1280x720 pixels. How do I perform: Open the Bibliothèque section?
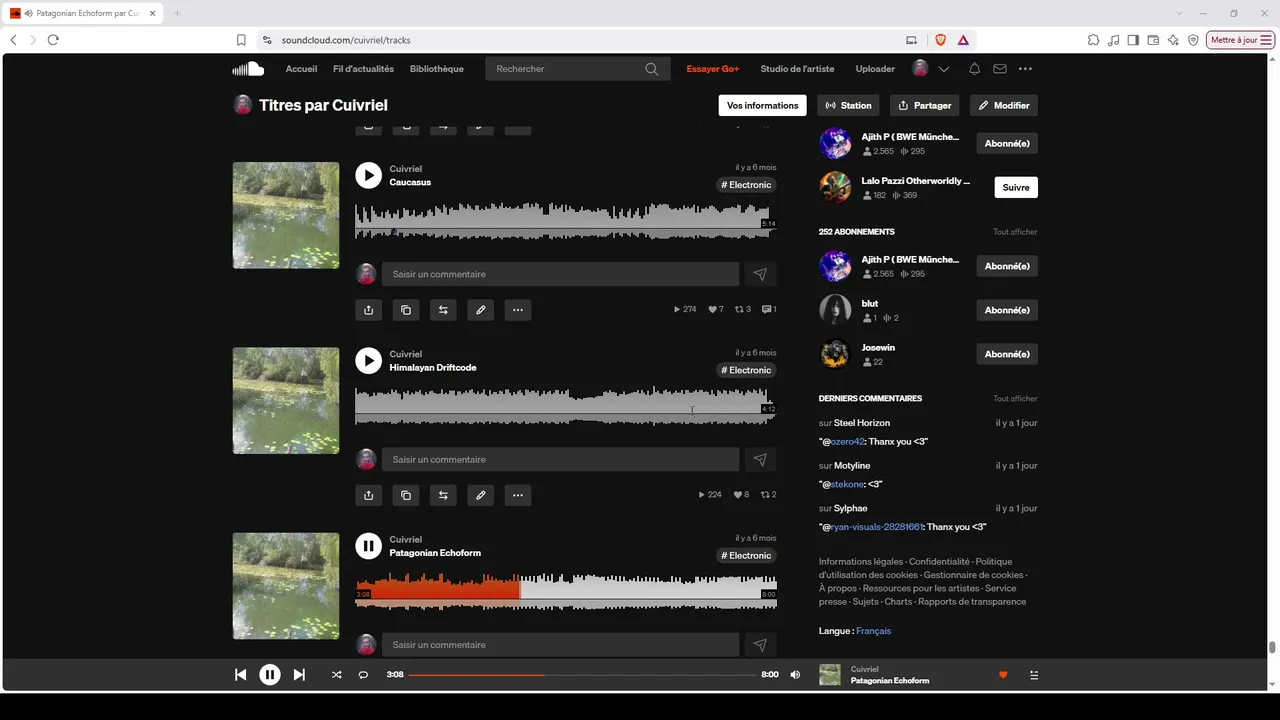point(437,69)
